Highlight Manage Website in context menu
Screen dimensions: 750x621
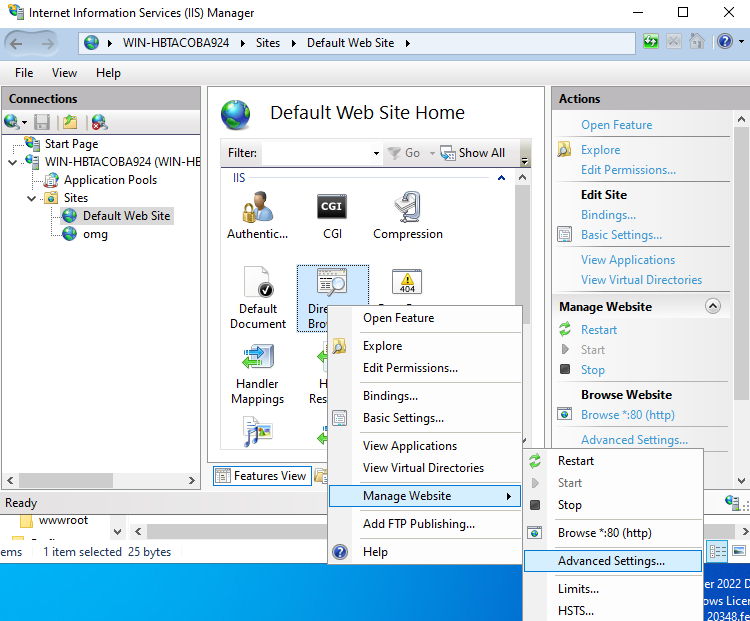point(425,496)
